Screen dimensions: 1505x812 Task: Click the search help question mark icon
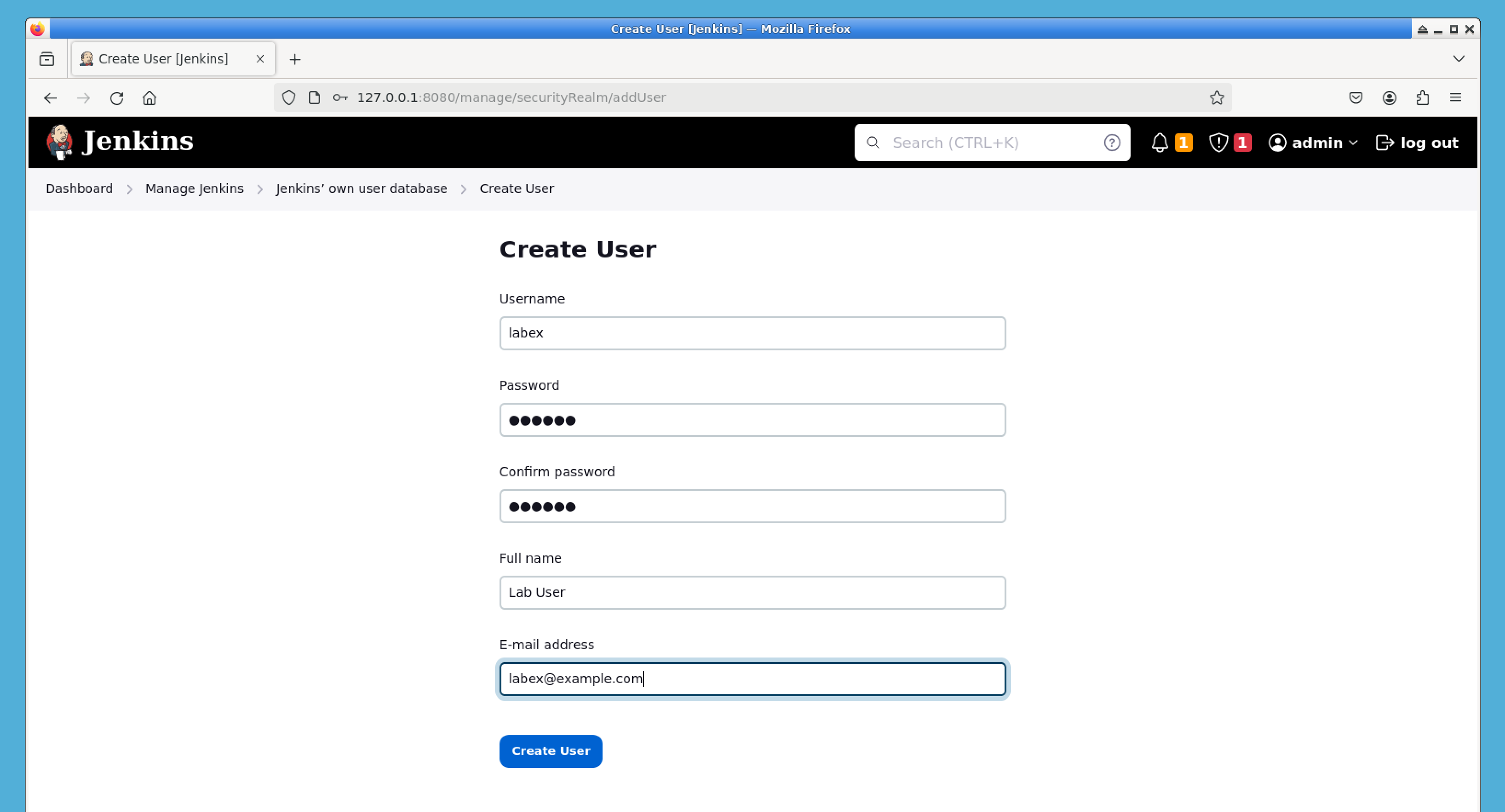1112,143
